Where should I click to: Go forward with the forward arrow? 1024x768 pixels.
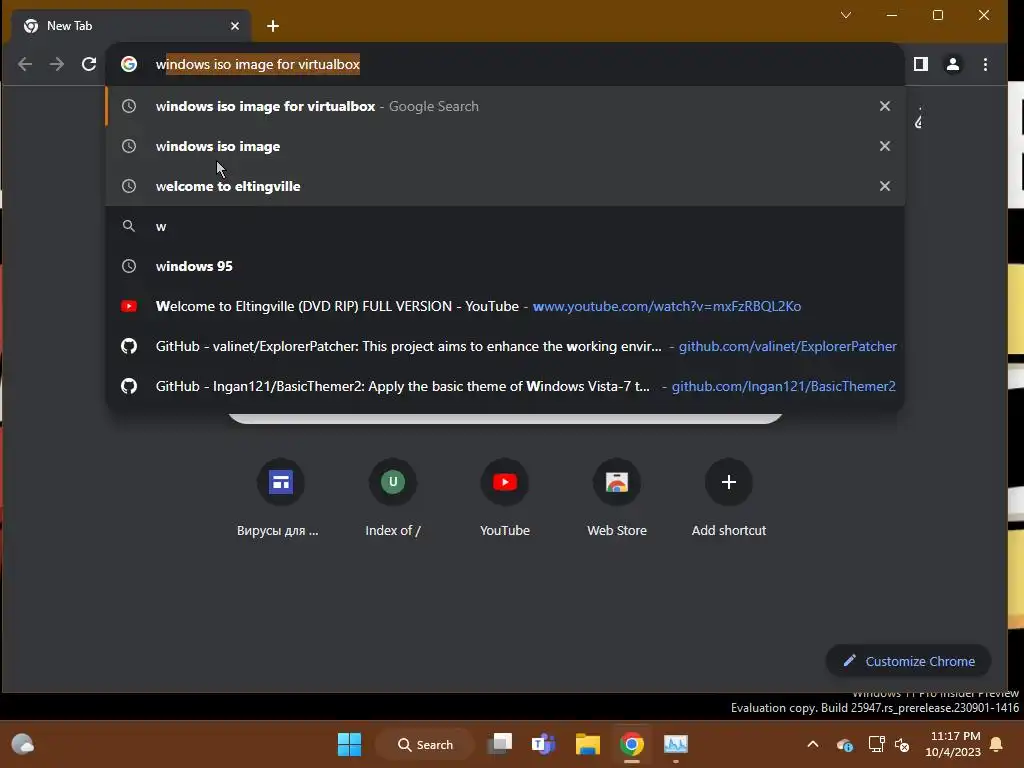pos(57,64)
